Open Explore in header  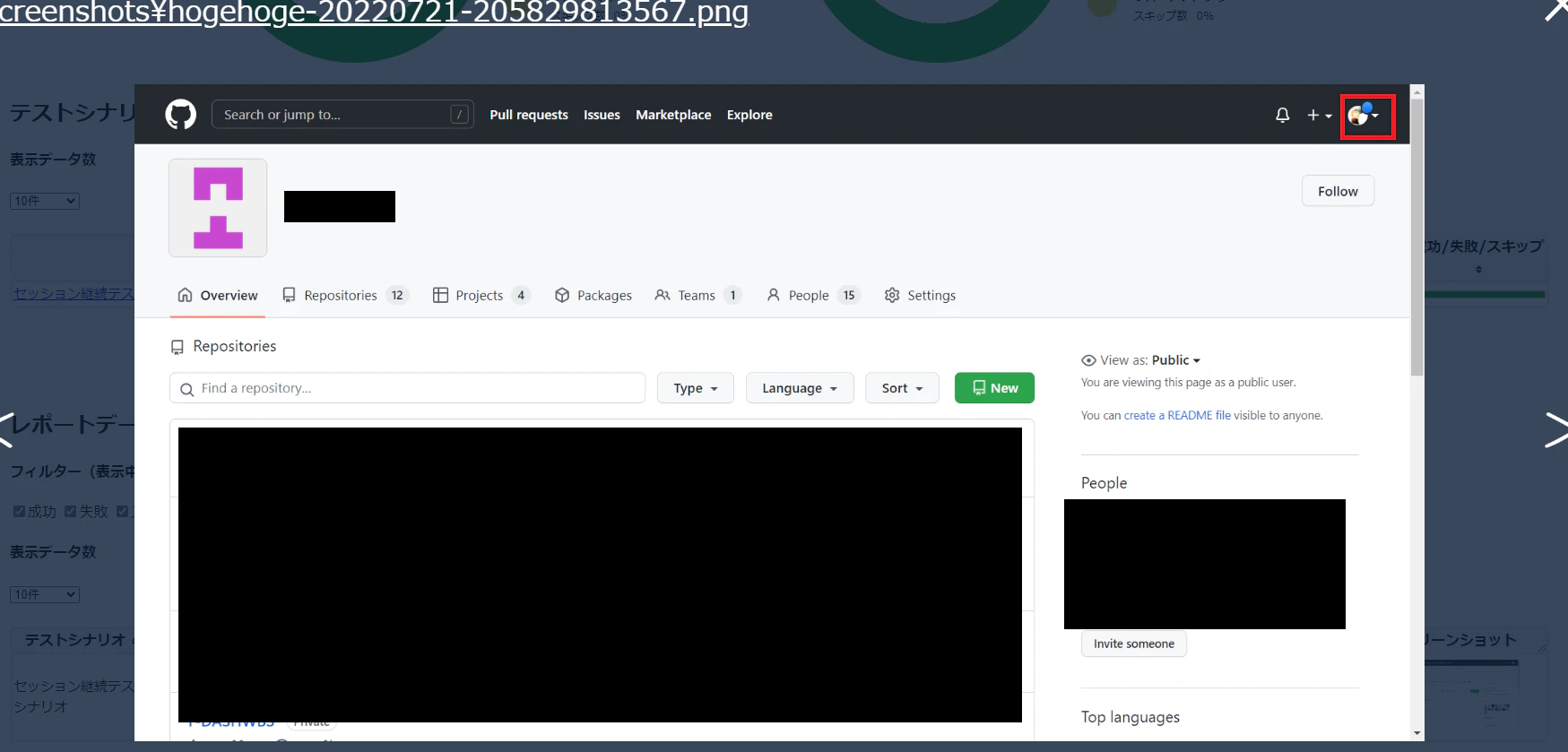749,115
